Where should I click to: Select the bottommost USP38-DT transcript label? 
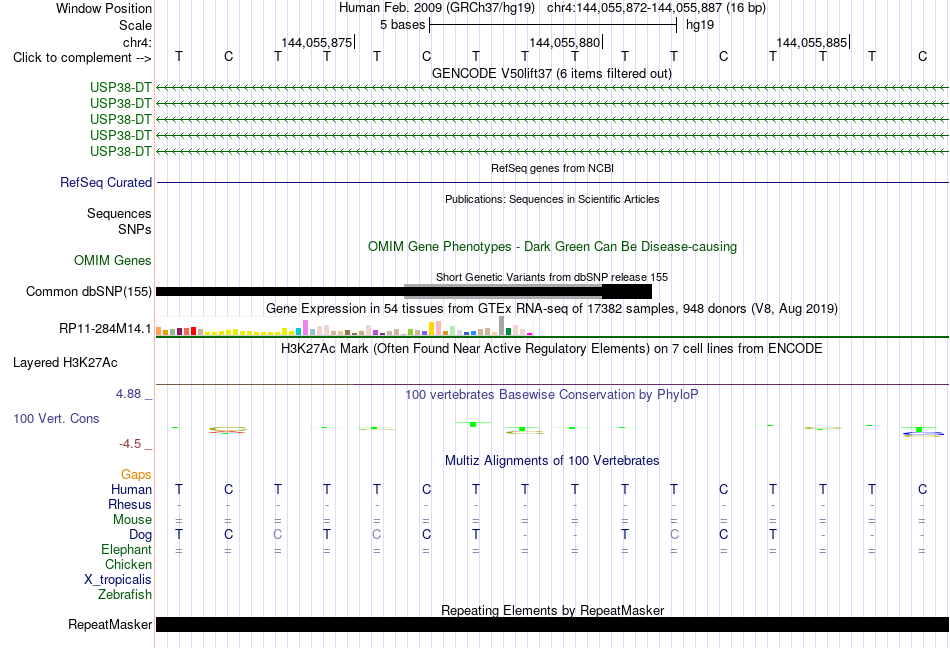click(121, 151)
